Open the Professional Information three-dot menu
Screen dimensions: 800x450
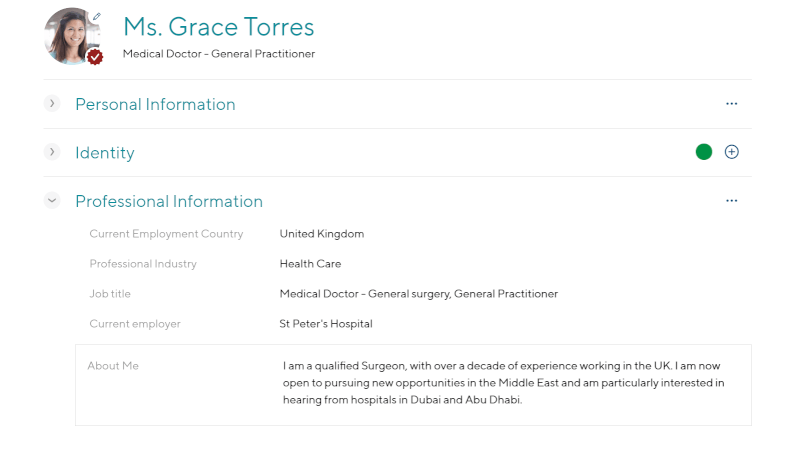click(x=731, y=201)
